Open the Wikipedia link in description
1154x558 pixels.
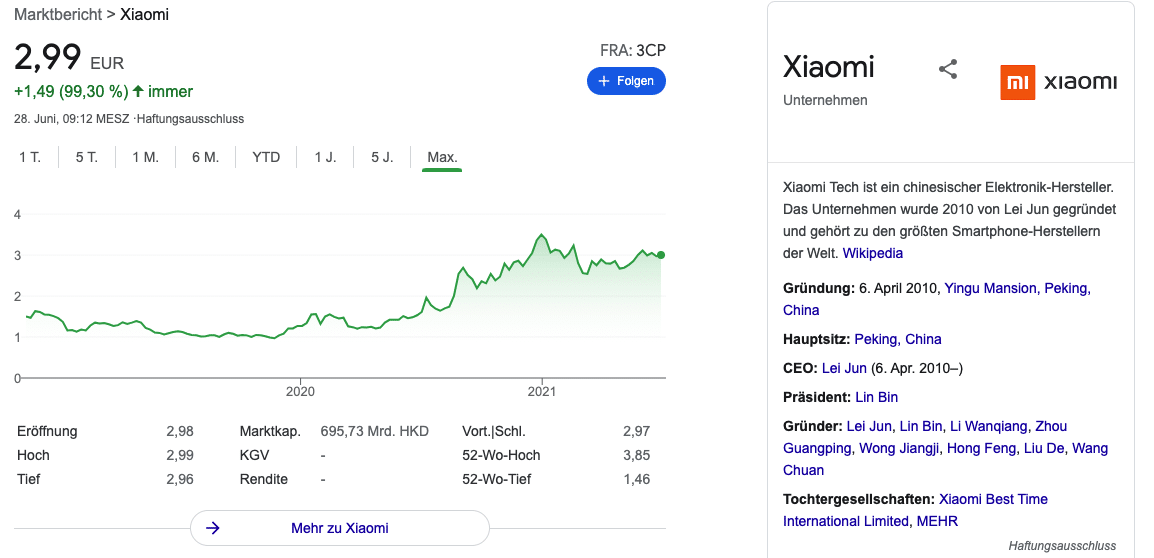click(x=873, y=253)
